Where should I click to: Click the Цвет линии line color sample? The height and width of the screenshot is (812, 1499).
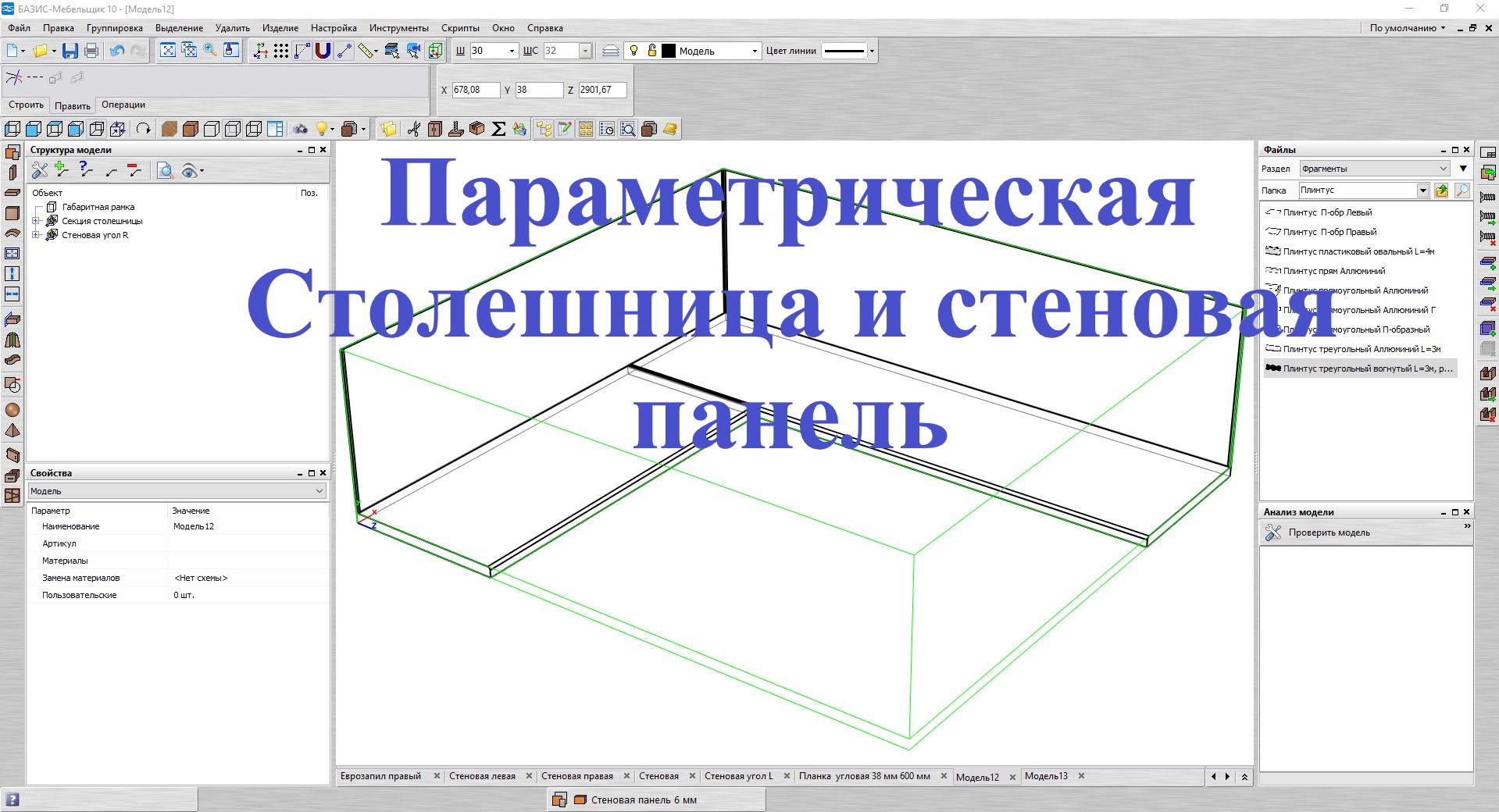click(844, 51)
